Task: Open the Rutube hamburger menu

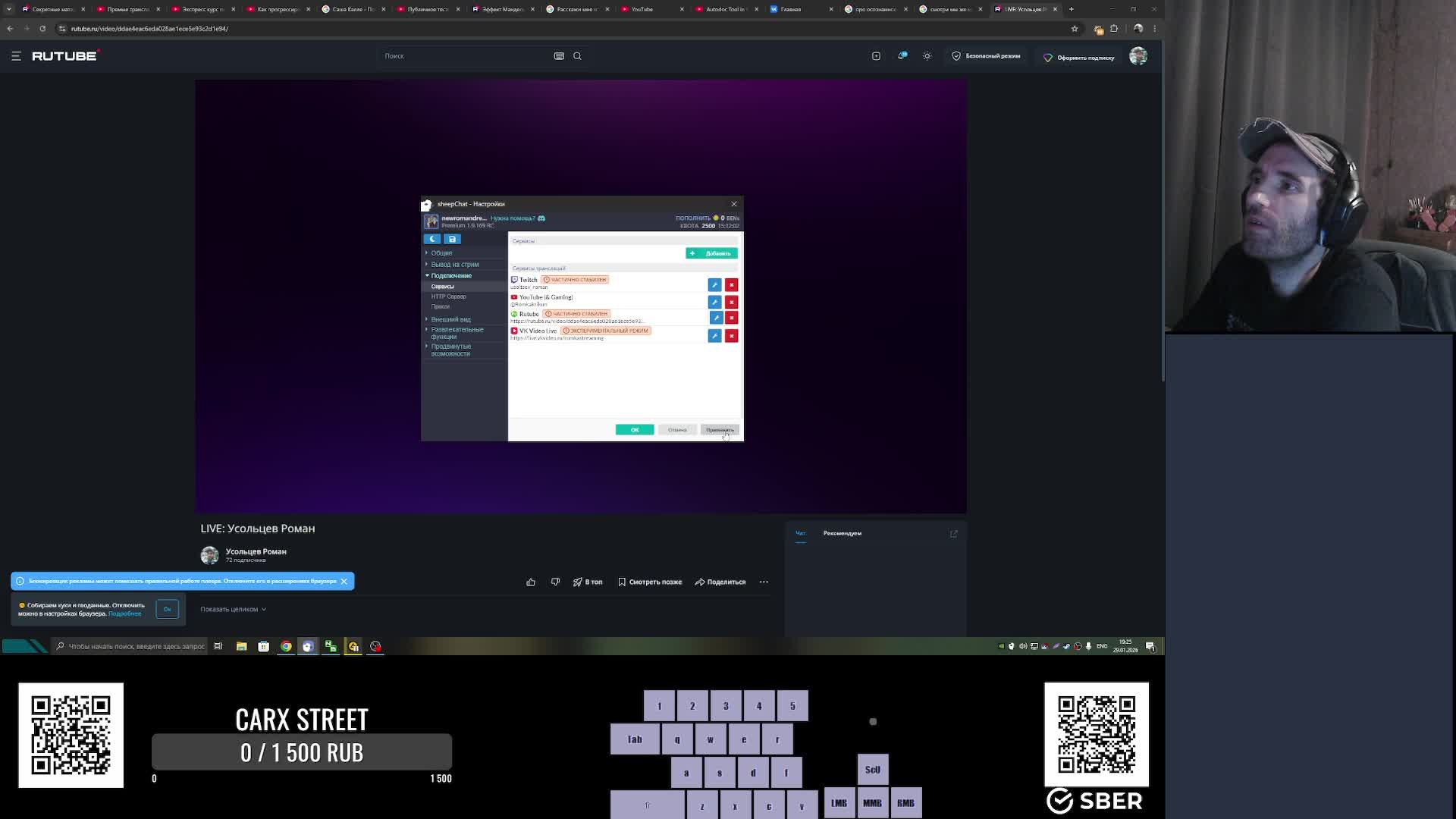Action: click(16, 56)
